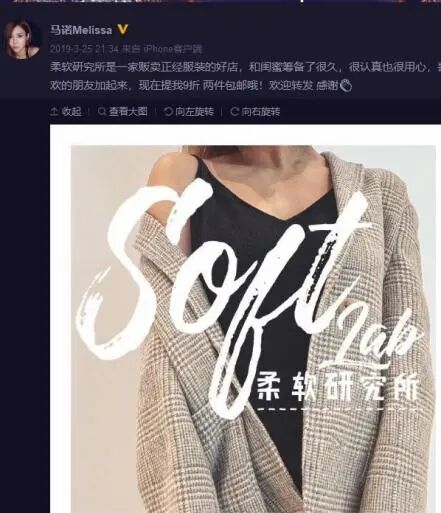Open 马诺Melissa's profile avatar photo

pos(22,39)
